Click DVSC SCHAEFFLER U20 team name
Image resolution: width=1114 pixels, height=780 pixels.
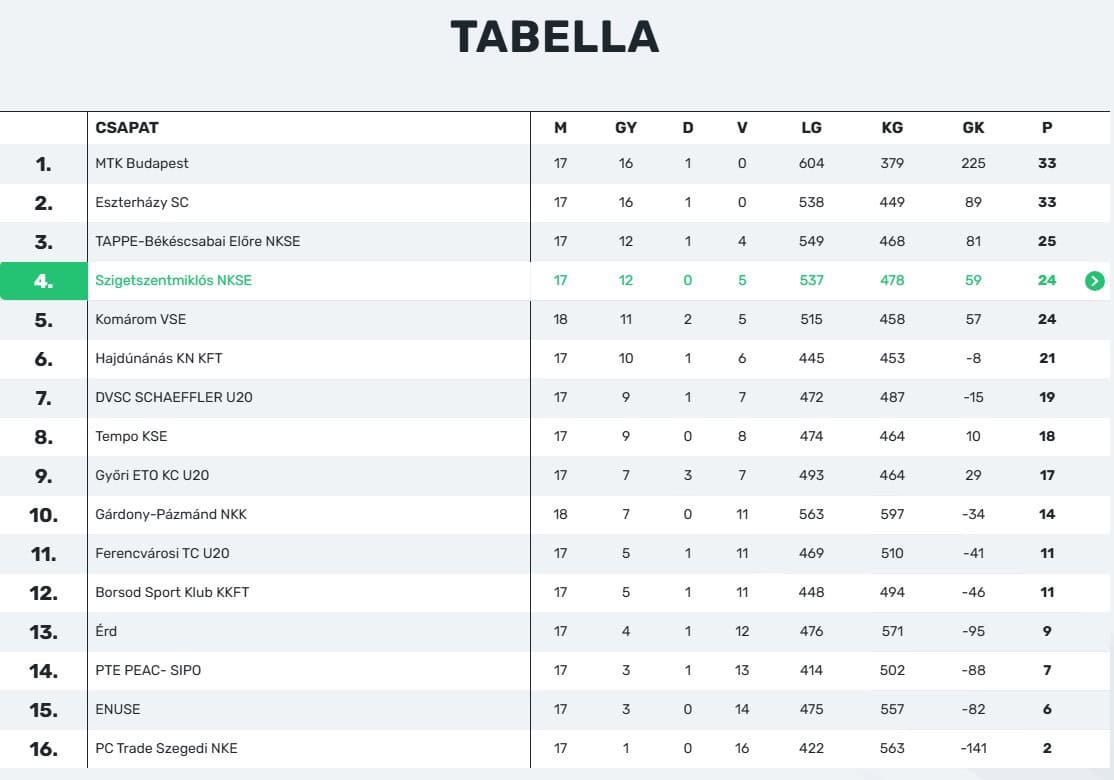174,397
